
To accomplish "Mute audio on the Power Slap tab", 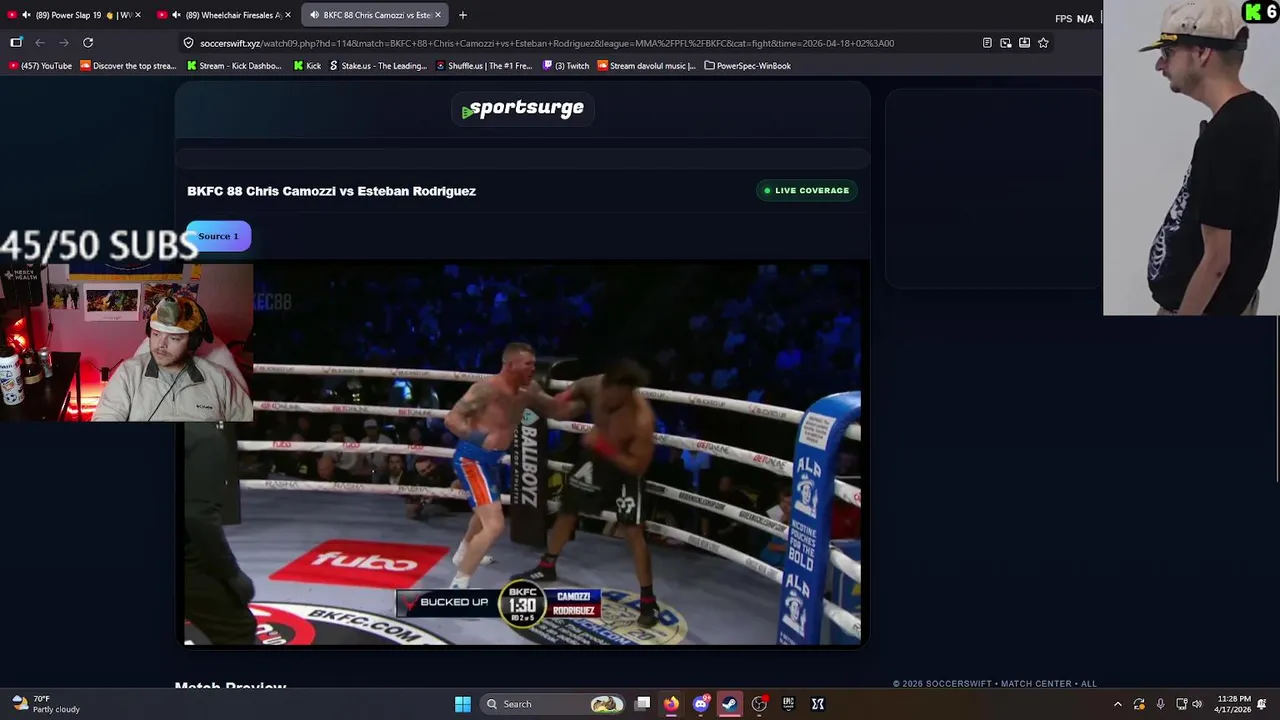I will coord(25,15).
